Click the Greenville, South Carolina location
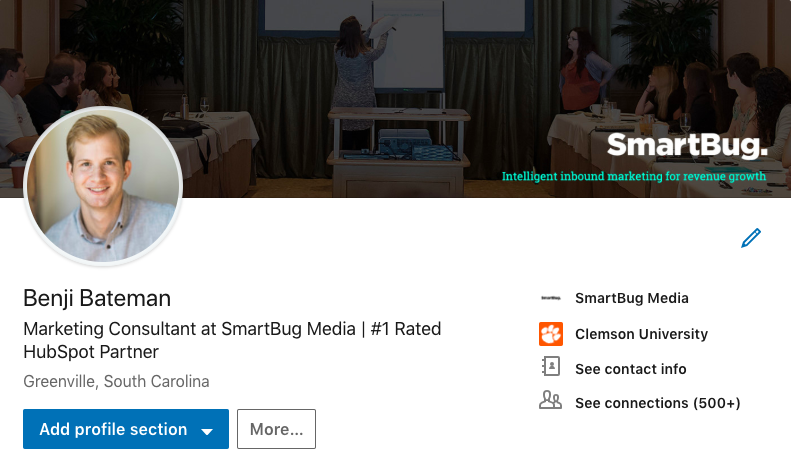 coord(116,382)
